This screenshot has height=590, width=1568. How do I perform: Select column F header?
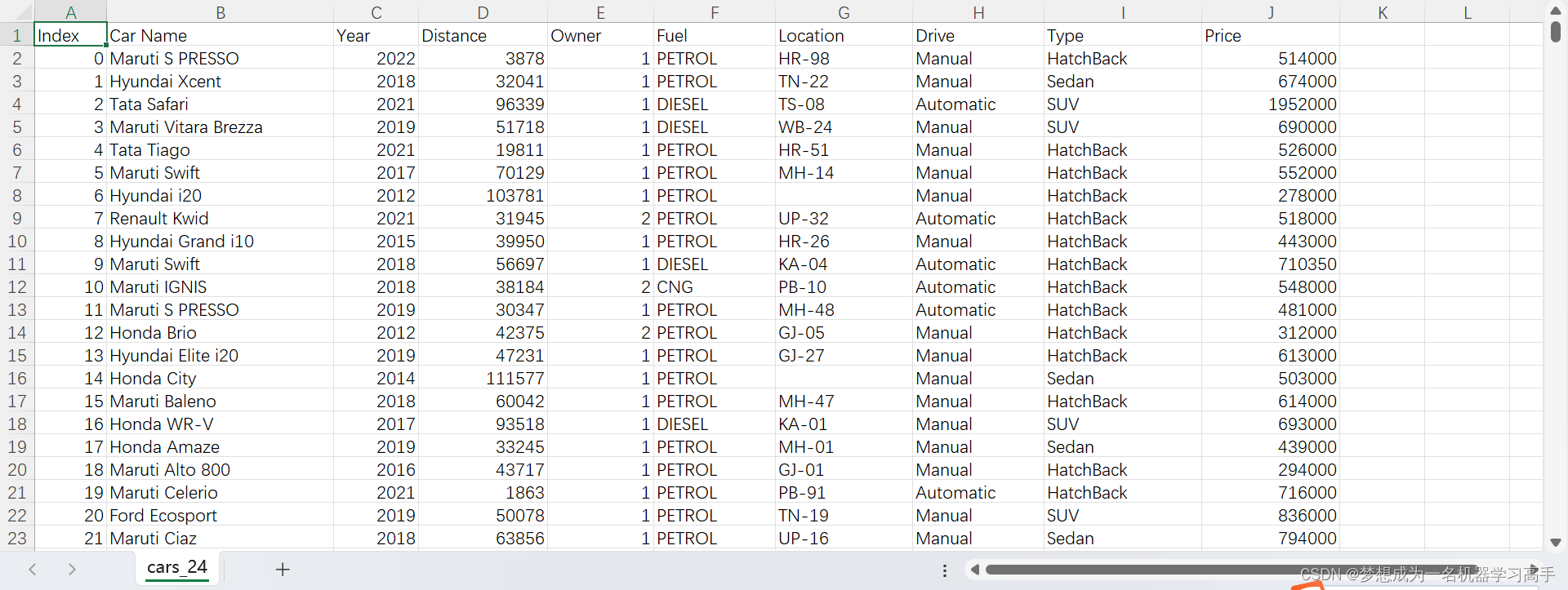point(715,12)
